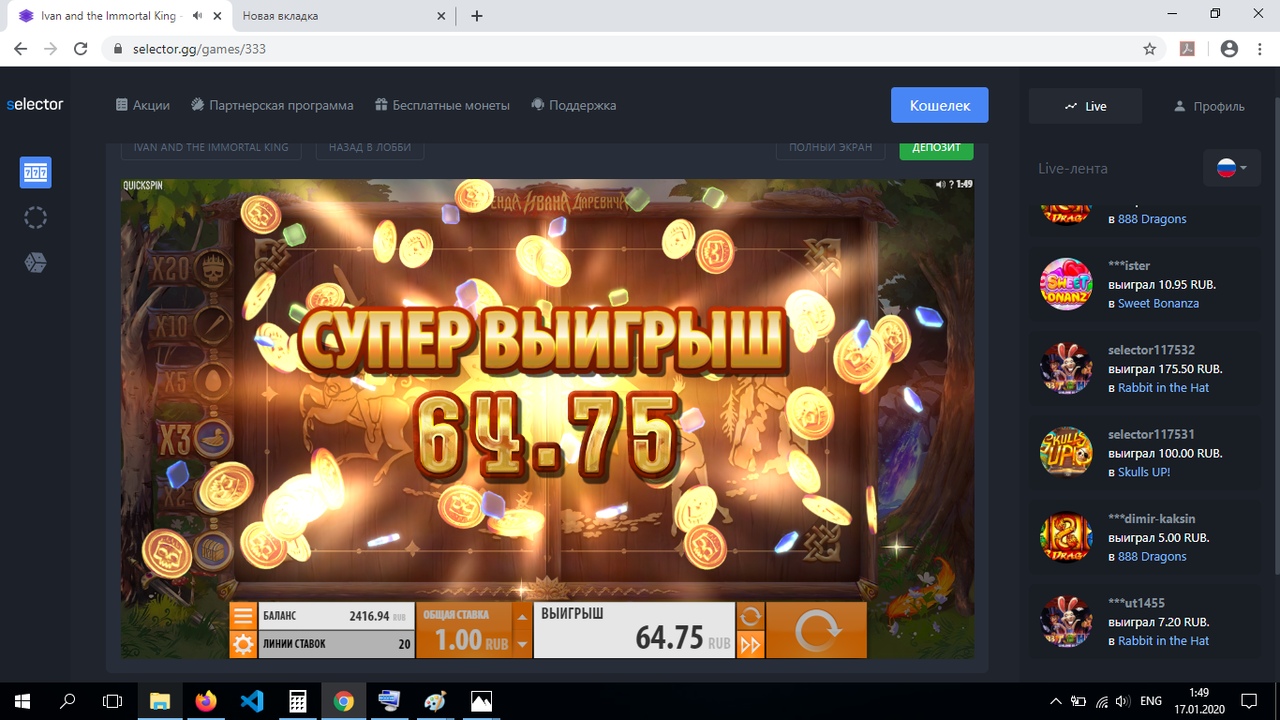
Task: Open Поддержка support
Action: [573, 105]
